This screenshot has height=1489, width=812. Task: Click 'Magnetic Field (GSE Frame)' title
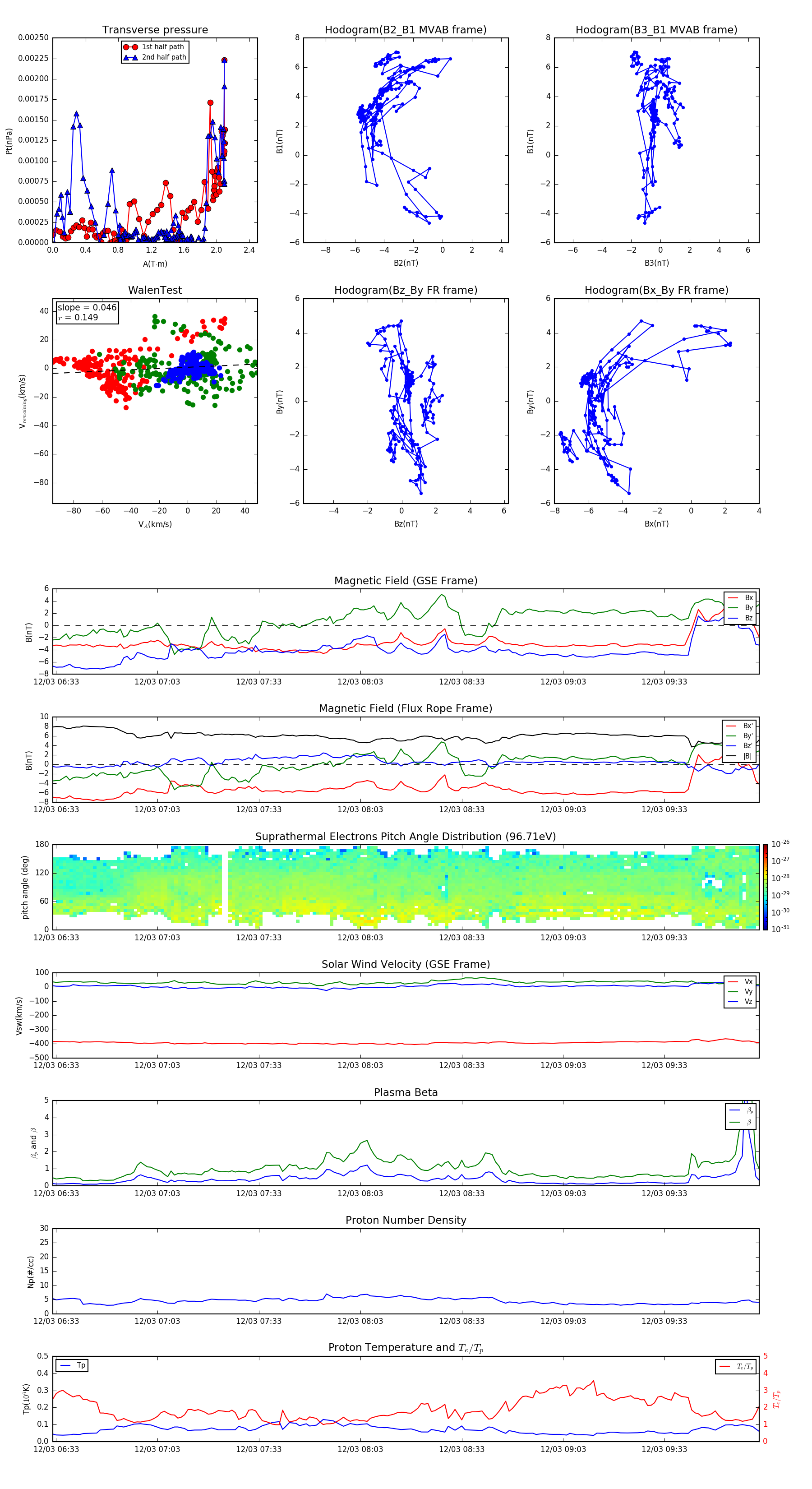(406, 581)
